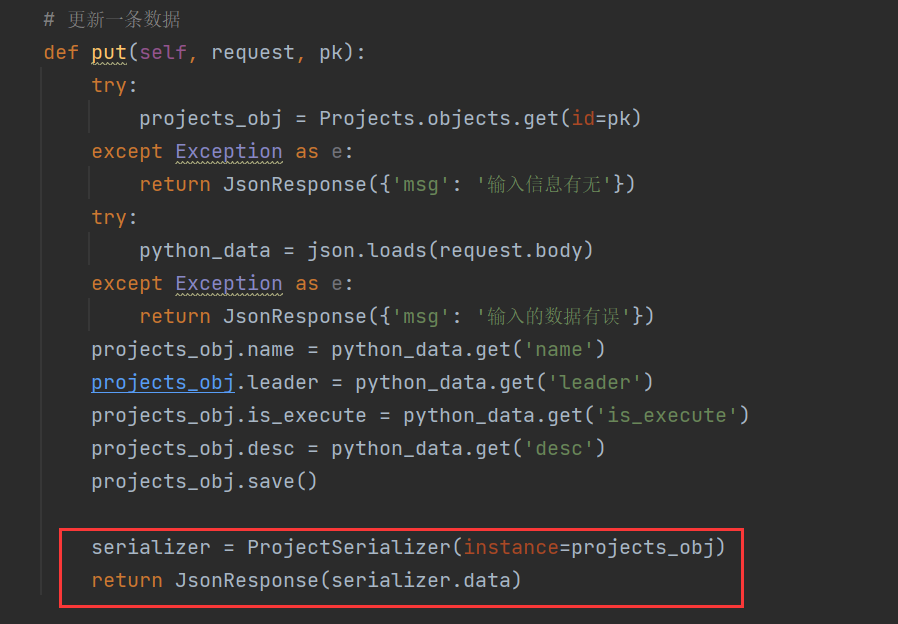The image size is (898, 624).
Task: Click the '输入的数据有误' message string
Action: [x=554, y=317]
